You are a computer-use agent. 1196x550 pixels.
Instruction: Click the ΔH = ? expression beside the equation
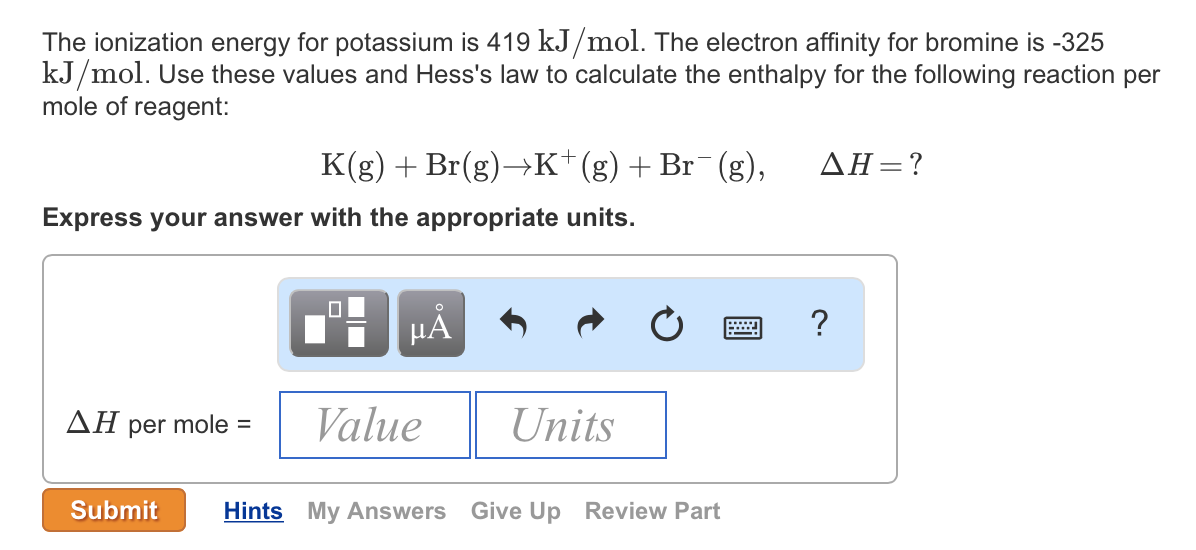pos(871,165)
